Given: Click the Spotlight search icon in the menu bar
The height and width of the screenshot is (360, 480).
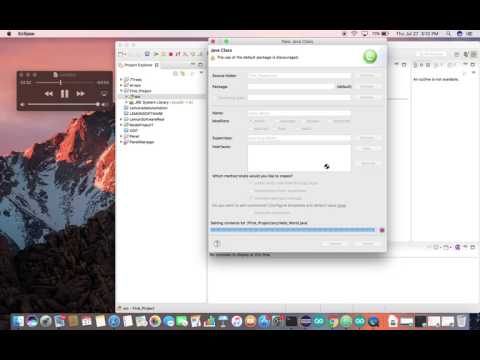Looking at the screenshot, I should [x=449, y=34].
